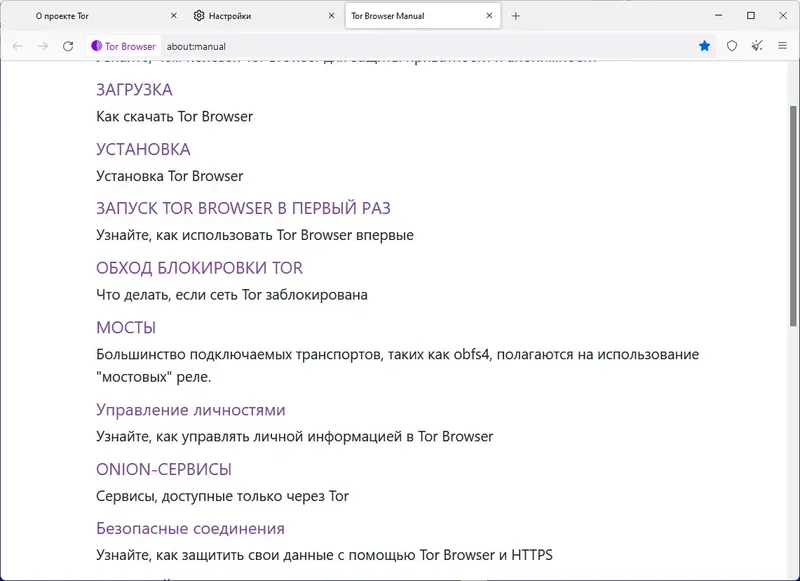Toggle the blue bookmark star
Viewport: 800px width, 581px height.
[705, 46]
